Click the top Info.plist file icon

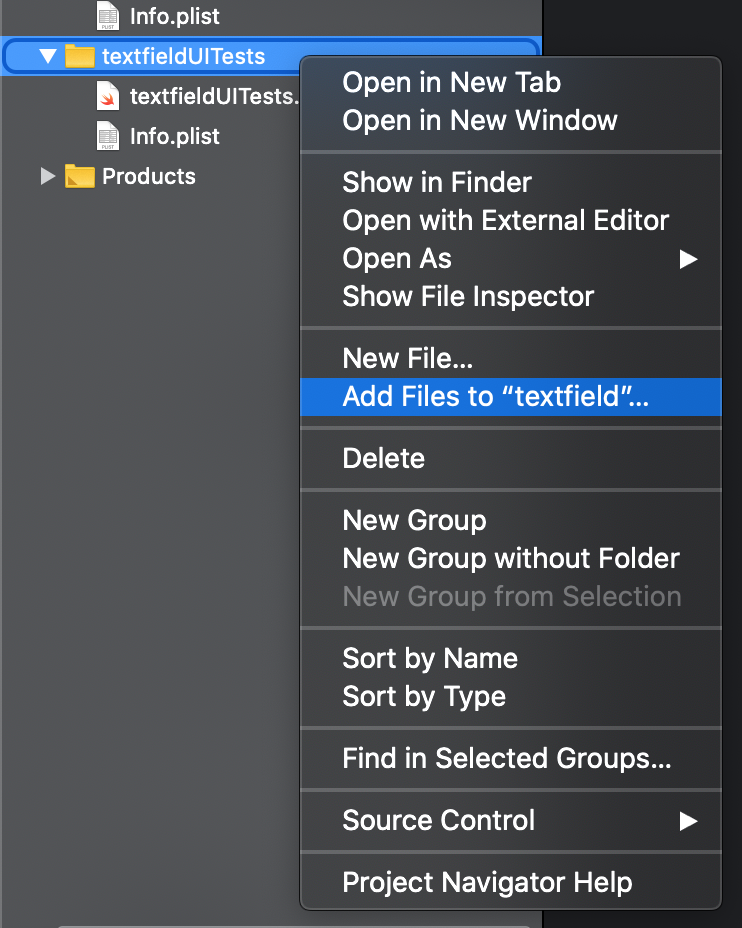(x=108, y=16)
